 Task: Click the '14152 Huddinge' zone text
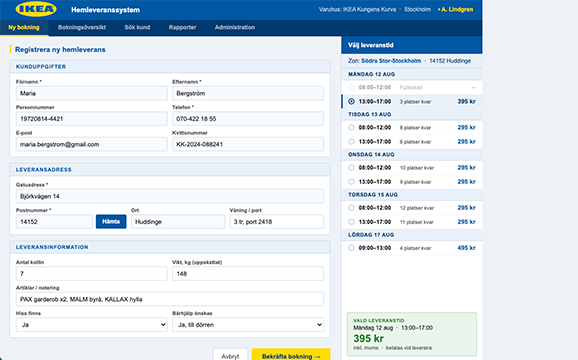click(450, 61)
